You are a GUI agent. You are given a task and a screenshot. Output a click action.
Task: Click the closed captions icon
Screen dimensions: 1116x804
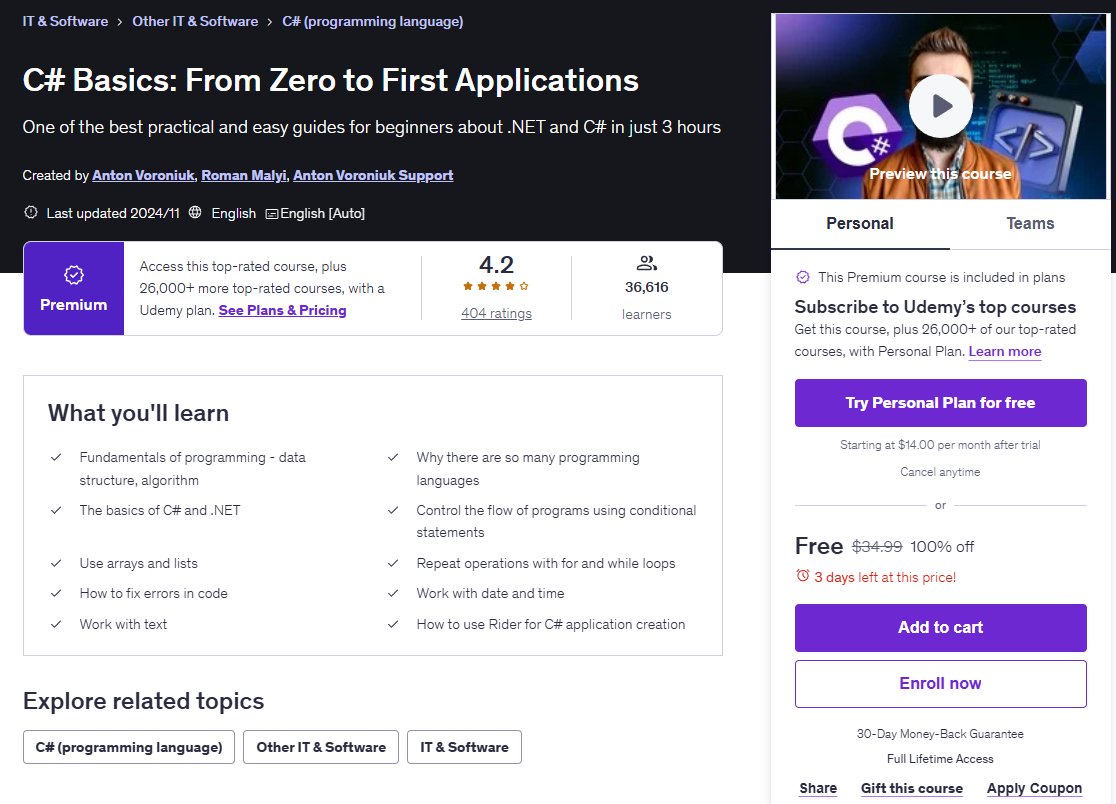pos(271,214)
